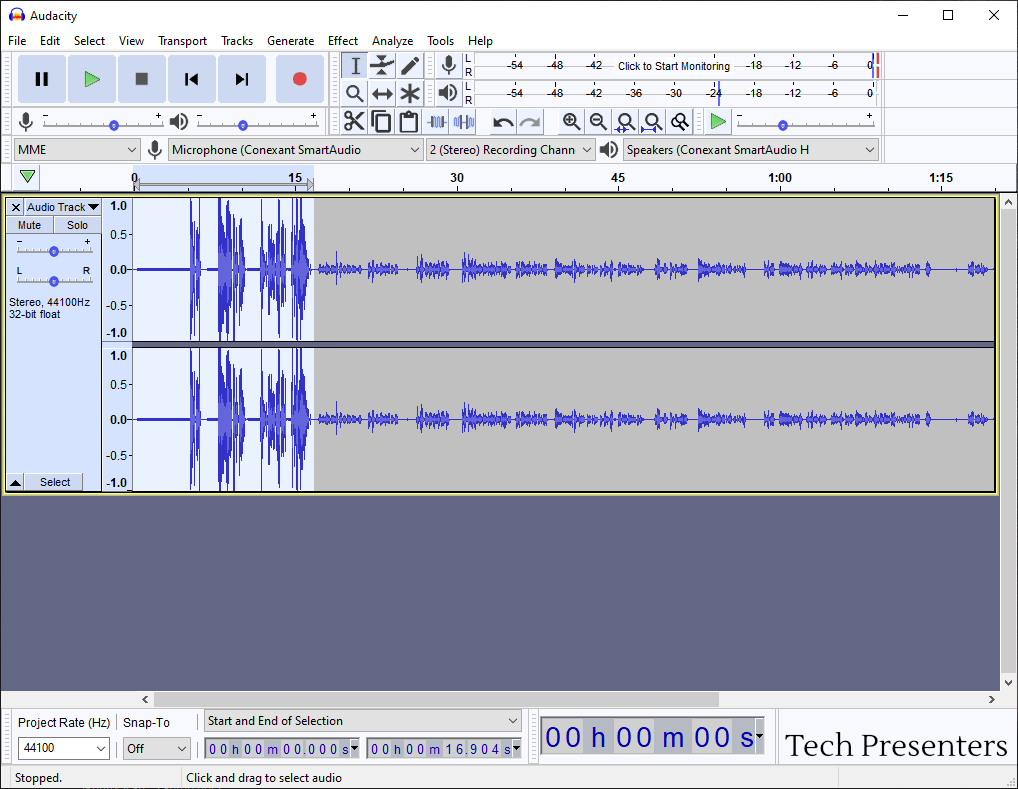Click the recording volume slider
Image resolution: width=1018 pixels, height=789 pixels.
pyautogui.click(x=103, y=124)
